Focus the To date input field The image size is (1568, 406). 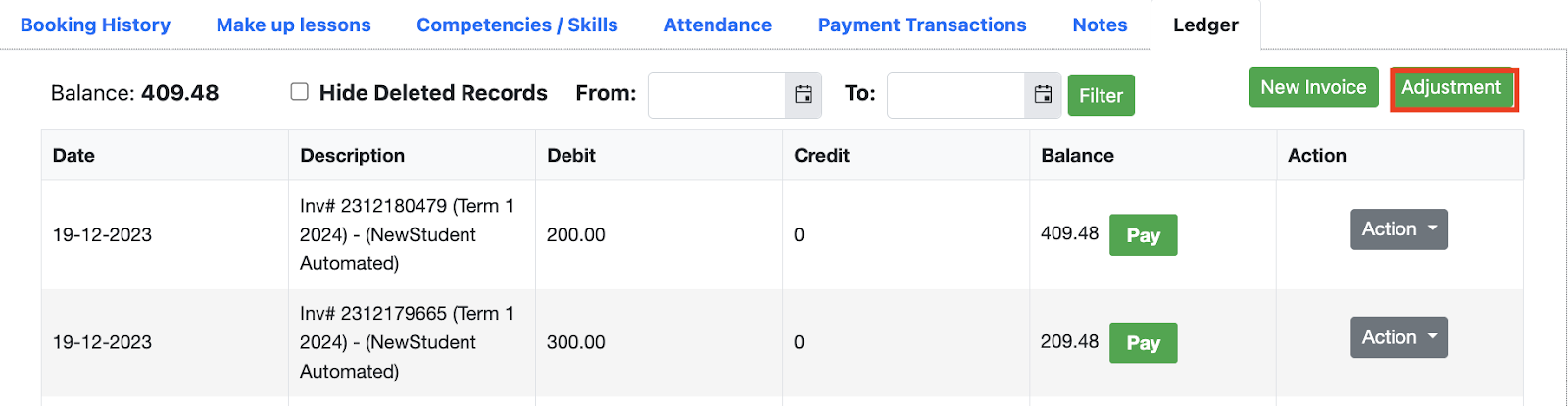tap(955, 95)
